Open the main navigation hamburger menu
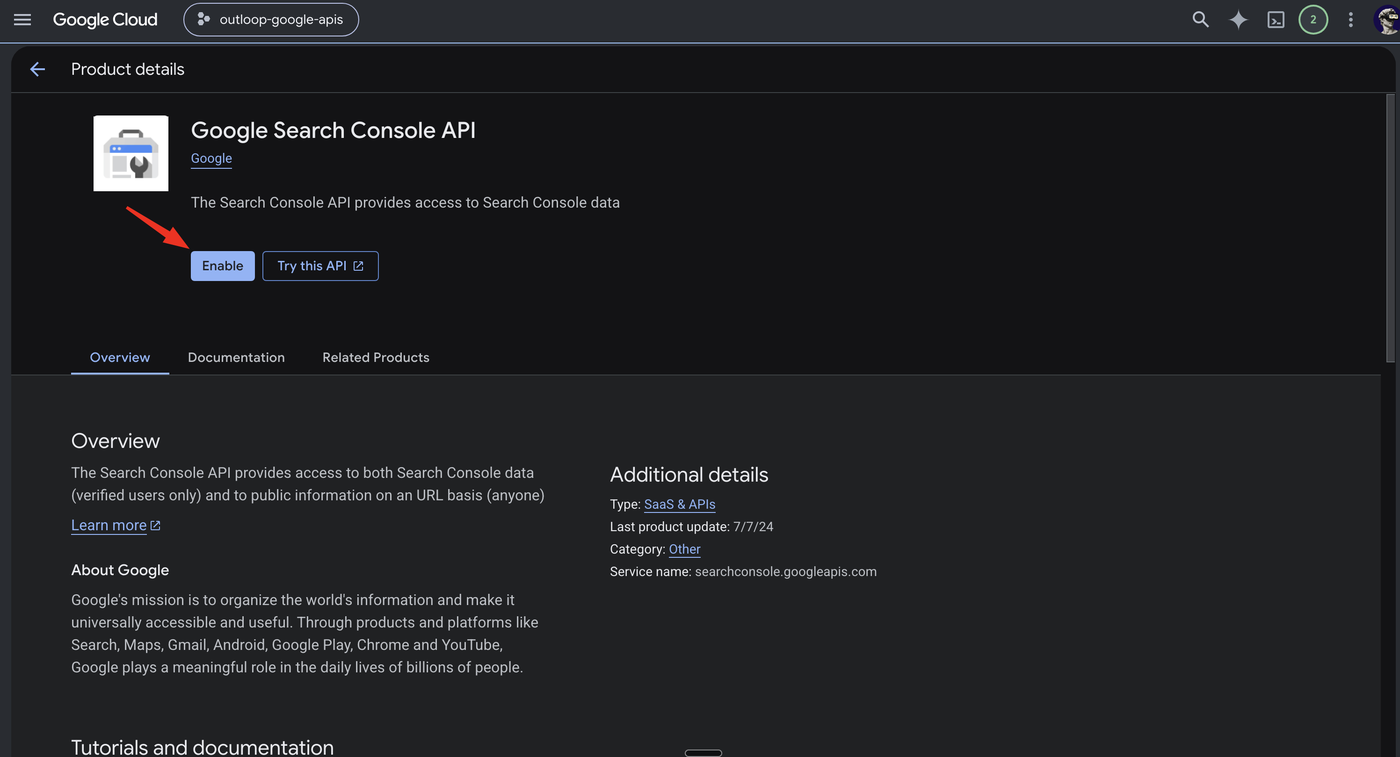 pyautogui.click(x=22, y=20)
